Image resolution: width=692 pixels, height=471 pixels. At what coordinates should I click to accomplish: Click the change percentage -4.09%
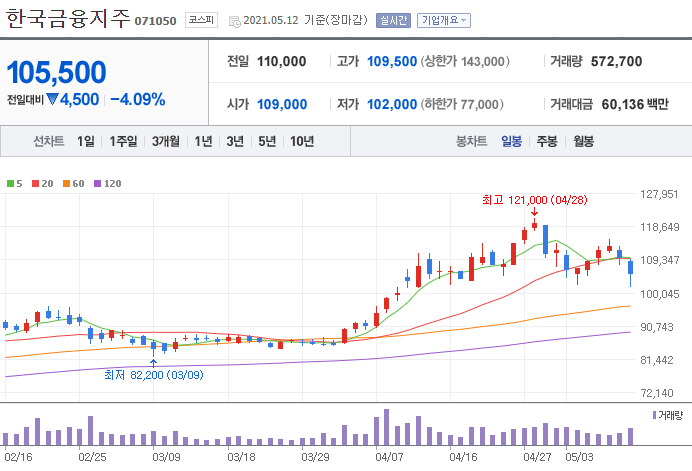[x=138, y=100]
